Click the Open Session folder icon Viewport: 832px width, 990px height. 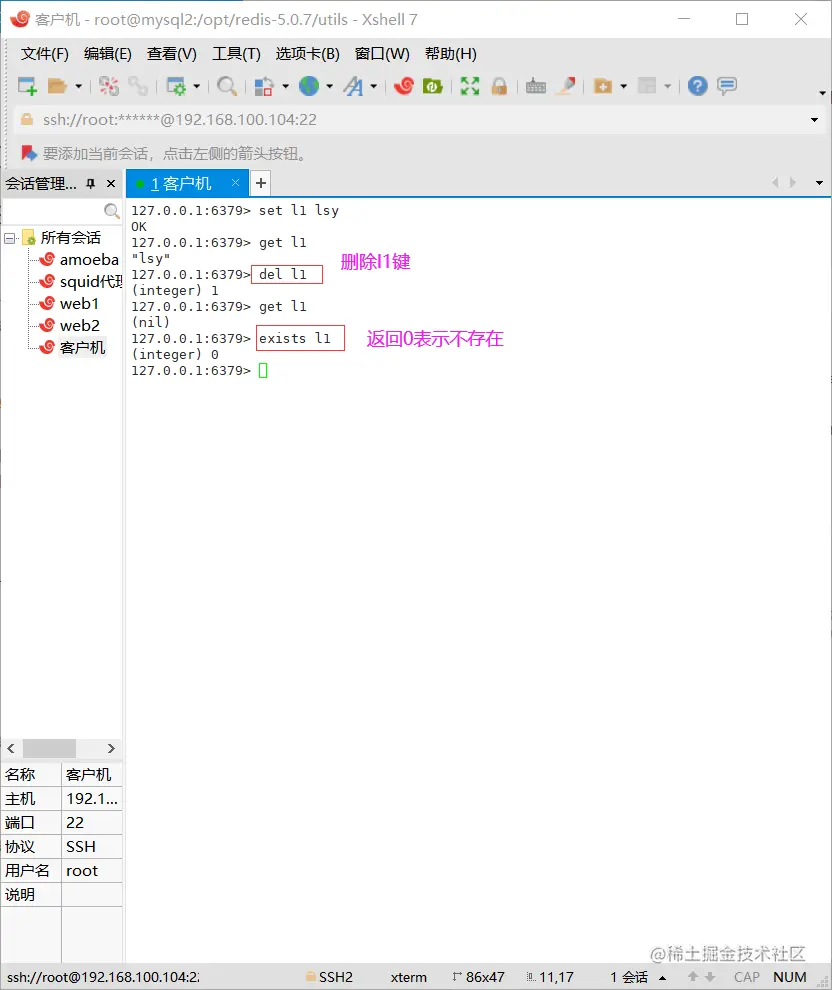57,86
